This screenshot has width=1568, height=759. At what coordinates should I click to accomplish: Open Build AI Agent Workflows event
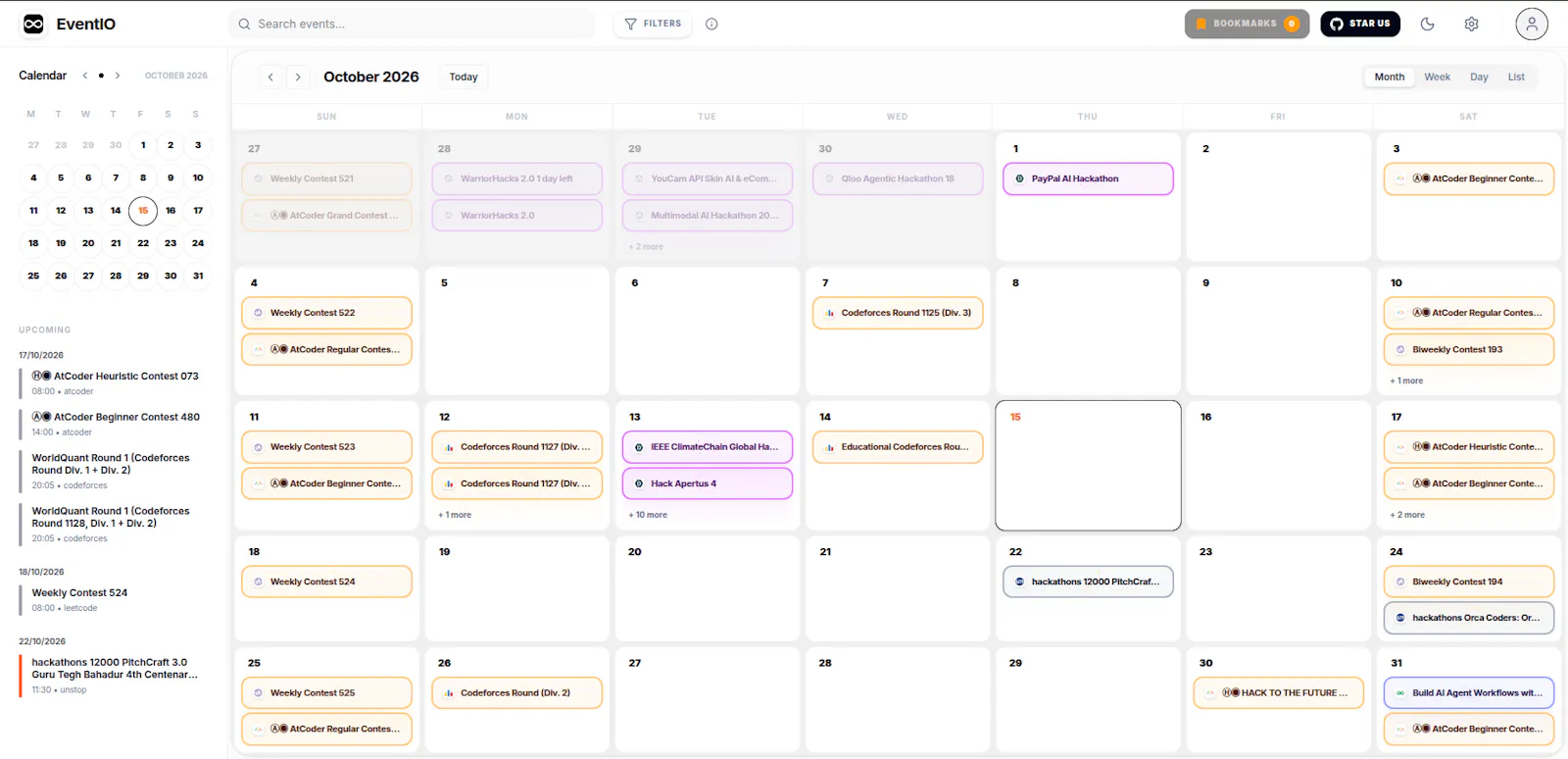(1469, 692)
